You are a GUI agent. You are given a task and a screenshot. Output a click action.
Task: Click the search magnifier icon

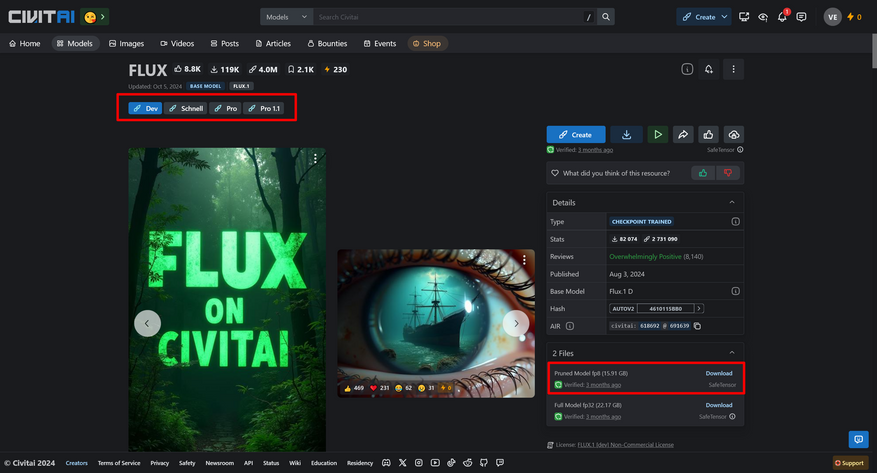(x=606, y=17)
